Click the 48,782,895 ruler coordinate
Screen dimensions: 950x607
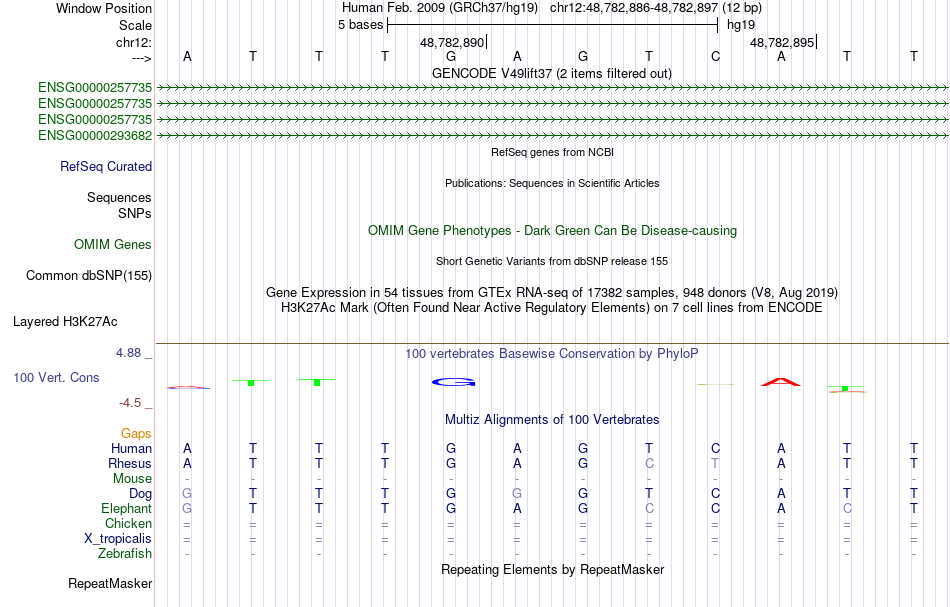pyautogui.click(x=782, y=42)
